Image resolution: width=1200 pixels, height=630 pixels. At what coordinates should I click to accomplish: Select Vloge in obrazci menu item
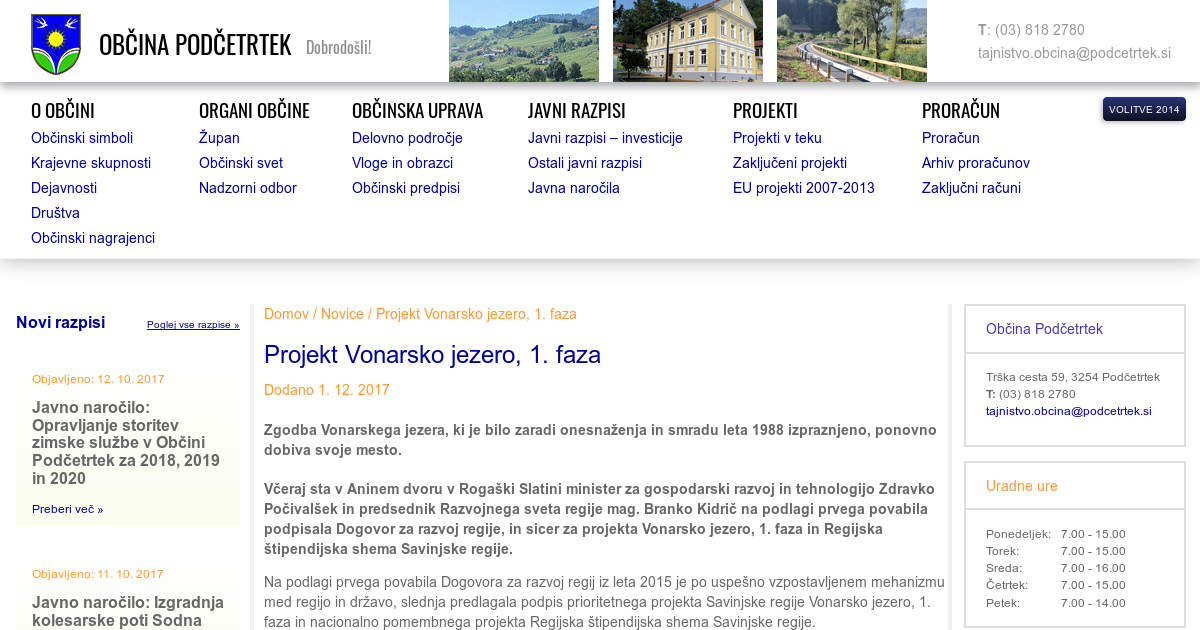click(x=402, y=163)
